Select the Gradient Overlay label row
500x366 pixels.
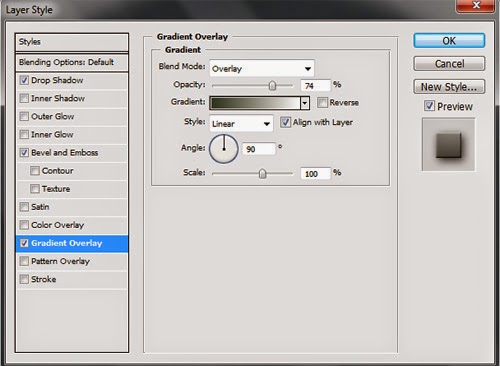coord(72,243)
